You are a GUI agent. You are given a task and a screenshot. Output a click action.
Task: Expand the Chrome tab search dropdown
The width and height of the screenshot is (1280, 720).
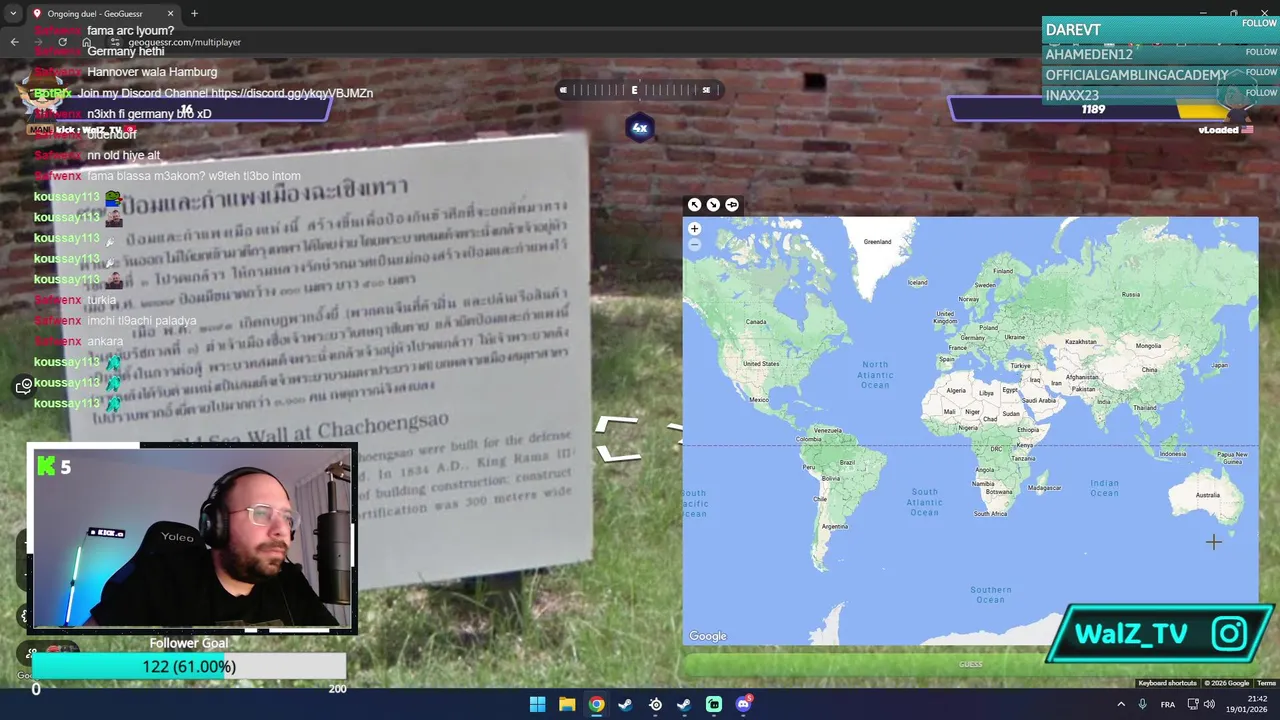(13, 14)
